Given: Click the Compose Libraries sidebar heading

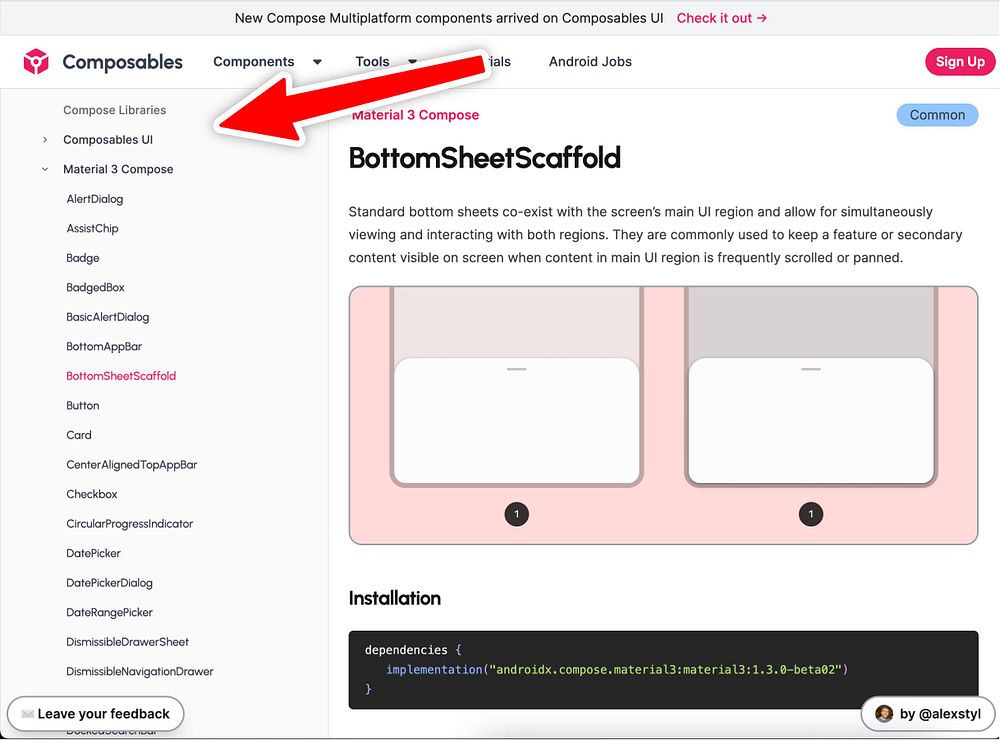Looking at the screenshot, I should click(114, 110).
